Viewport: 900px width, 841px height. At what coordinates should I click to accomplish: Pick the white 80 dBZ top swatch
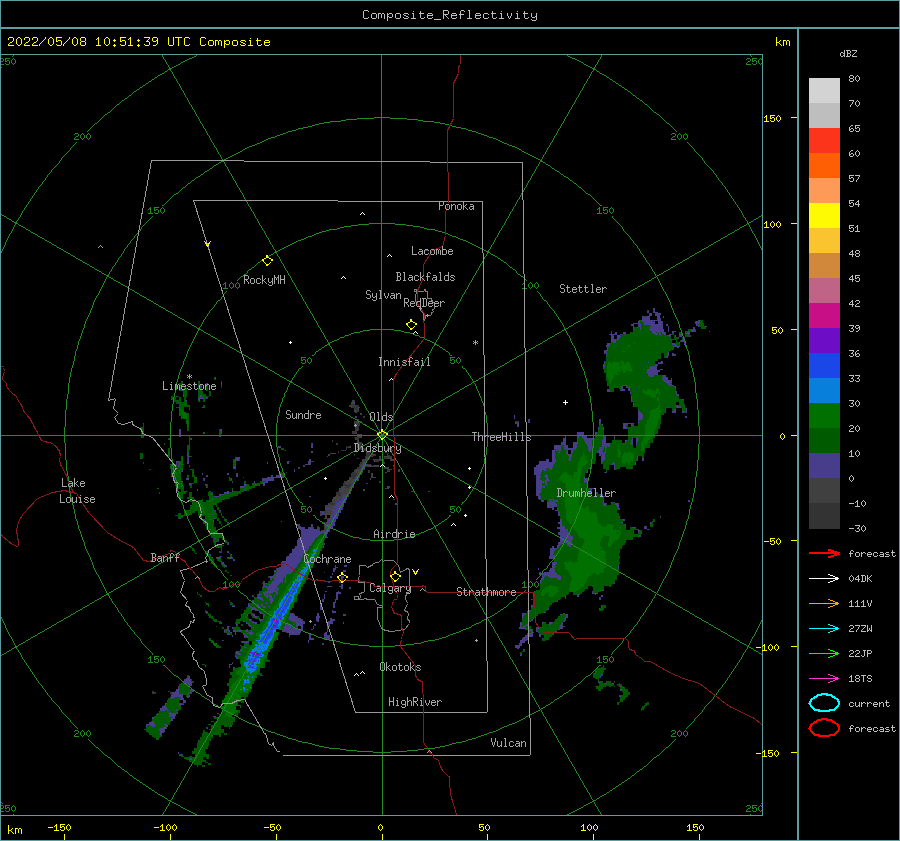click(x=824, y=91)
